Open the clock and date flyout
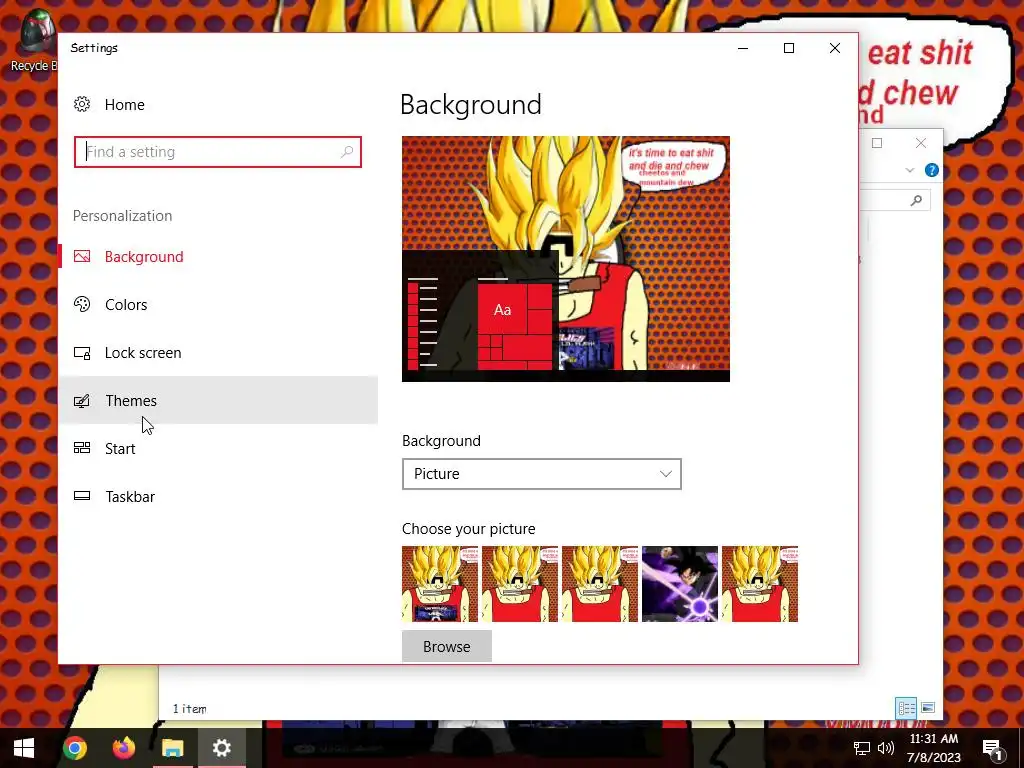Image resolution: width=1024 pixels, height=768 pixels. tap(934, 748)
